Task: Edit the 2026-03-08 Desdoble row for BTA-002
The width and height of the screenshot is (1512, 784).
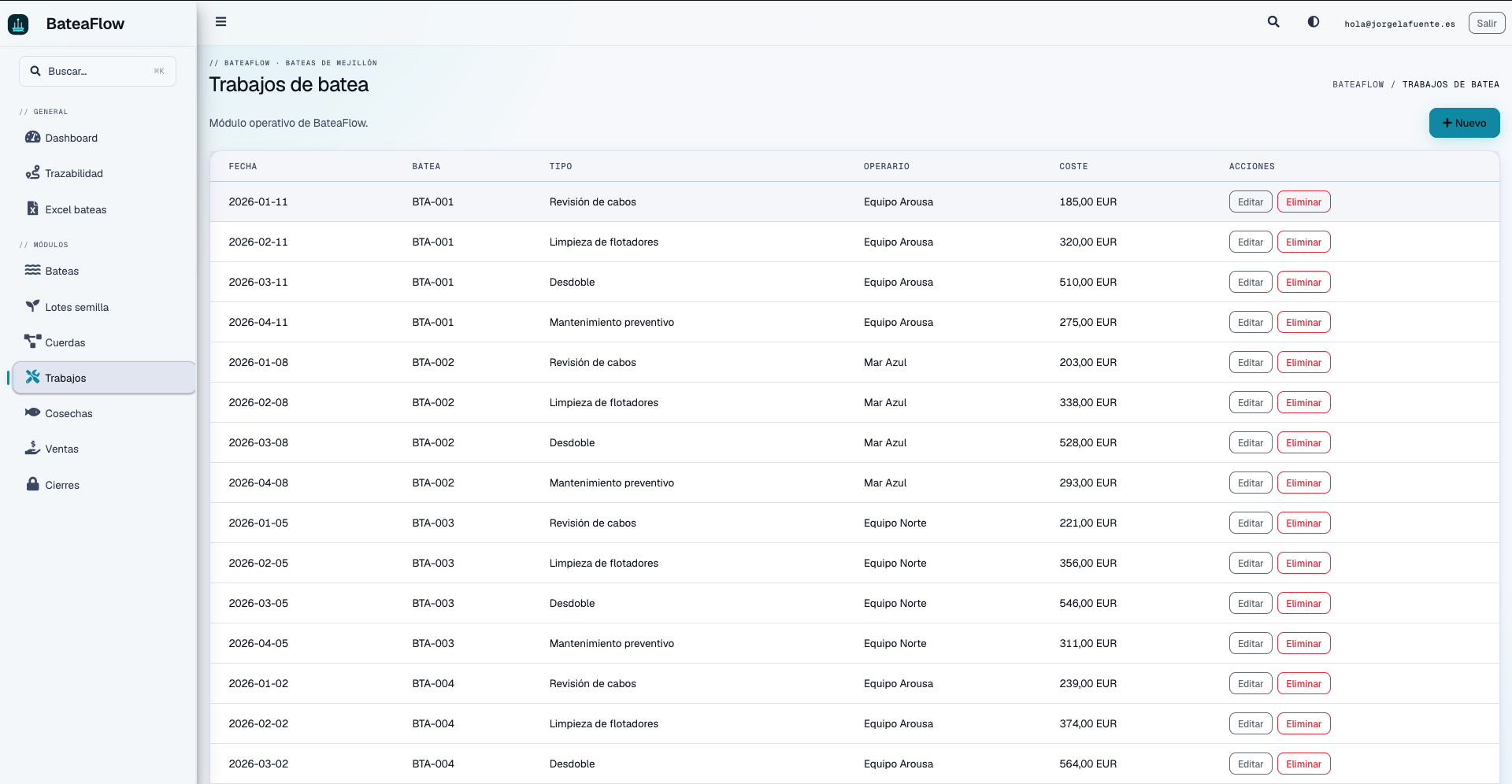Action: pyautogui.click(x=1250, y=442)
